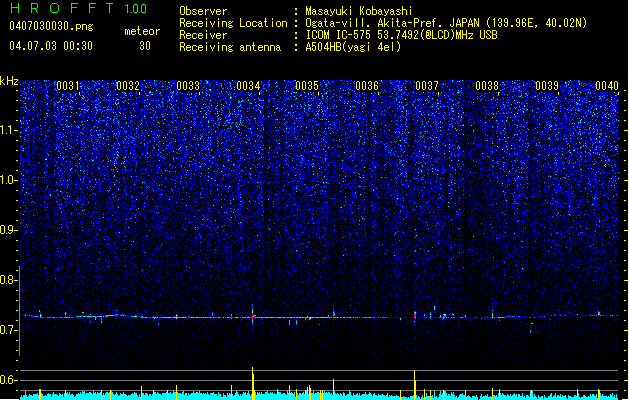Click the 0032 time marker
Viewport: 629px width, 400px height.
click(x=128, y=85)
